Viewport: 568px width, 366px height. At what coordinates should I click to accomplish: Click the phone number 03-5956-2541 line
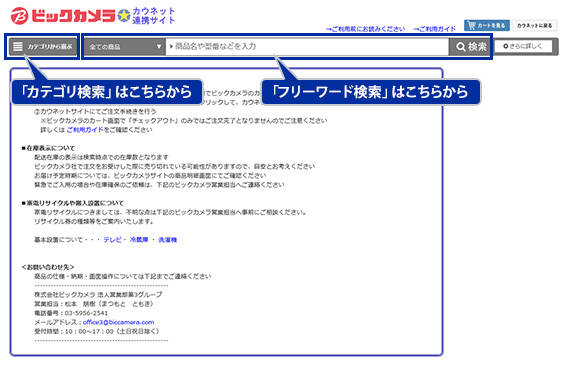71,313
